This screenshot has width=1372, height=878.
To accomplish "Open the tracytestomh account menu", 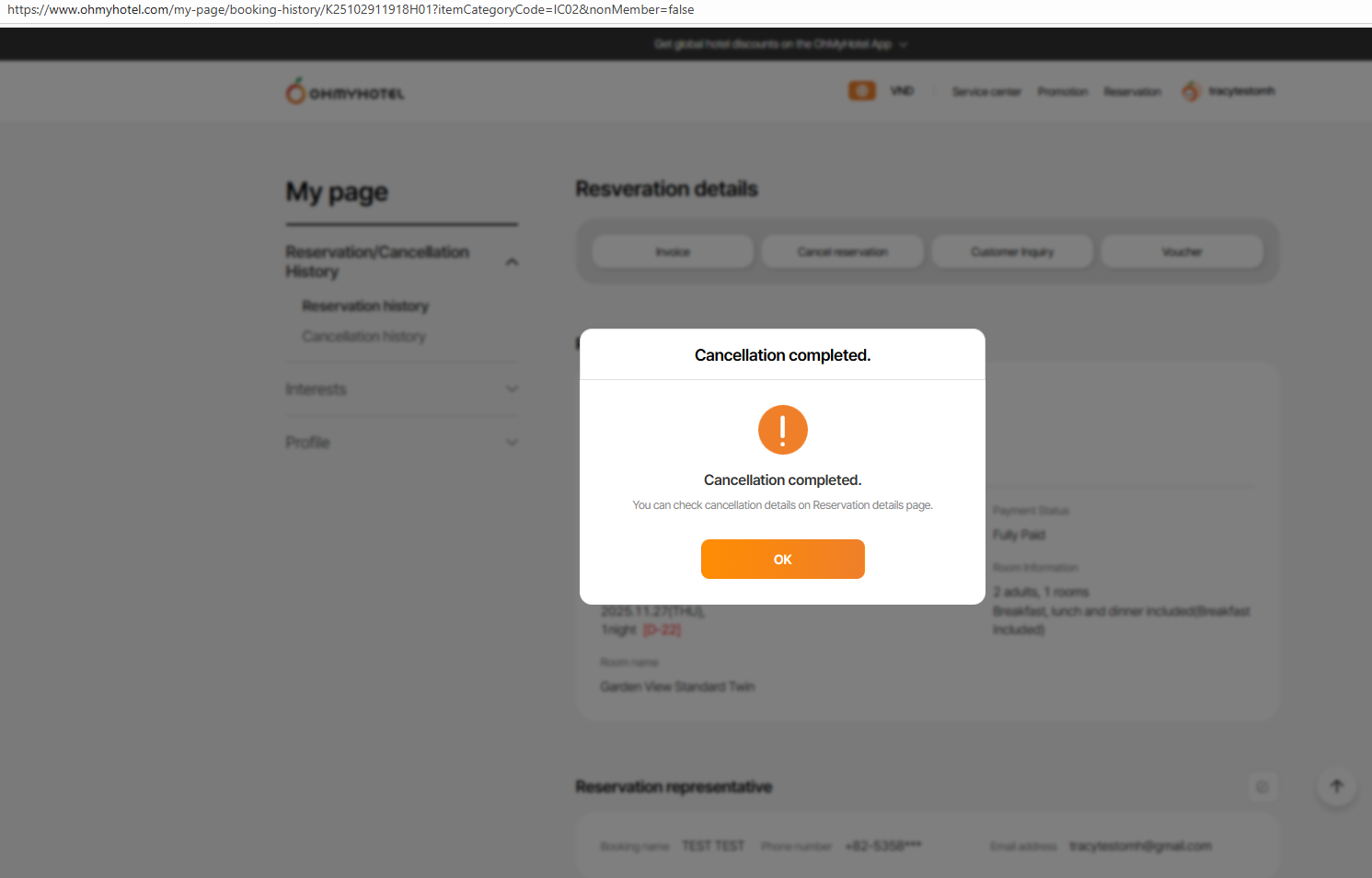I will (x=1241, y=90).
